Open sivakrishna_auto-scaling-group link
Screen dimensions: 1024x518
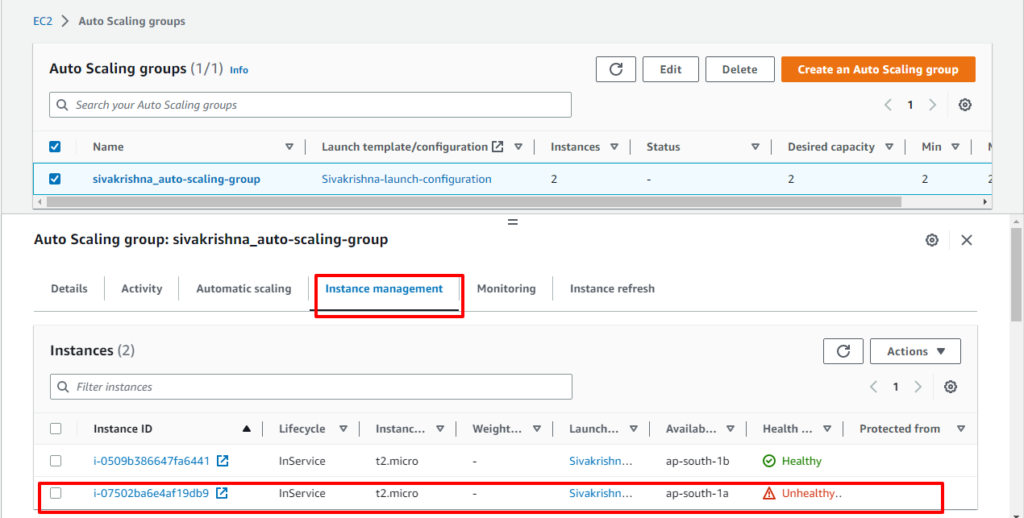tap(176, 179)
